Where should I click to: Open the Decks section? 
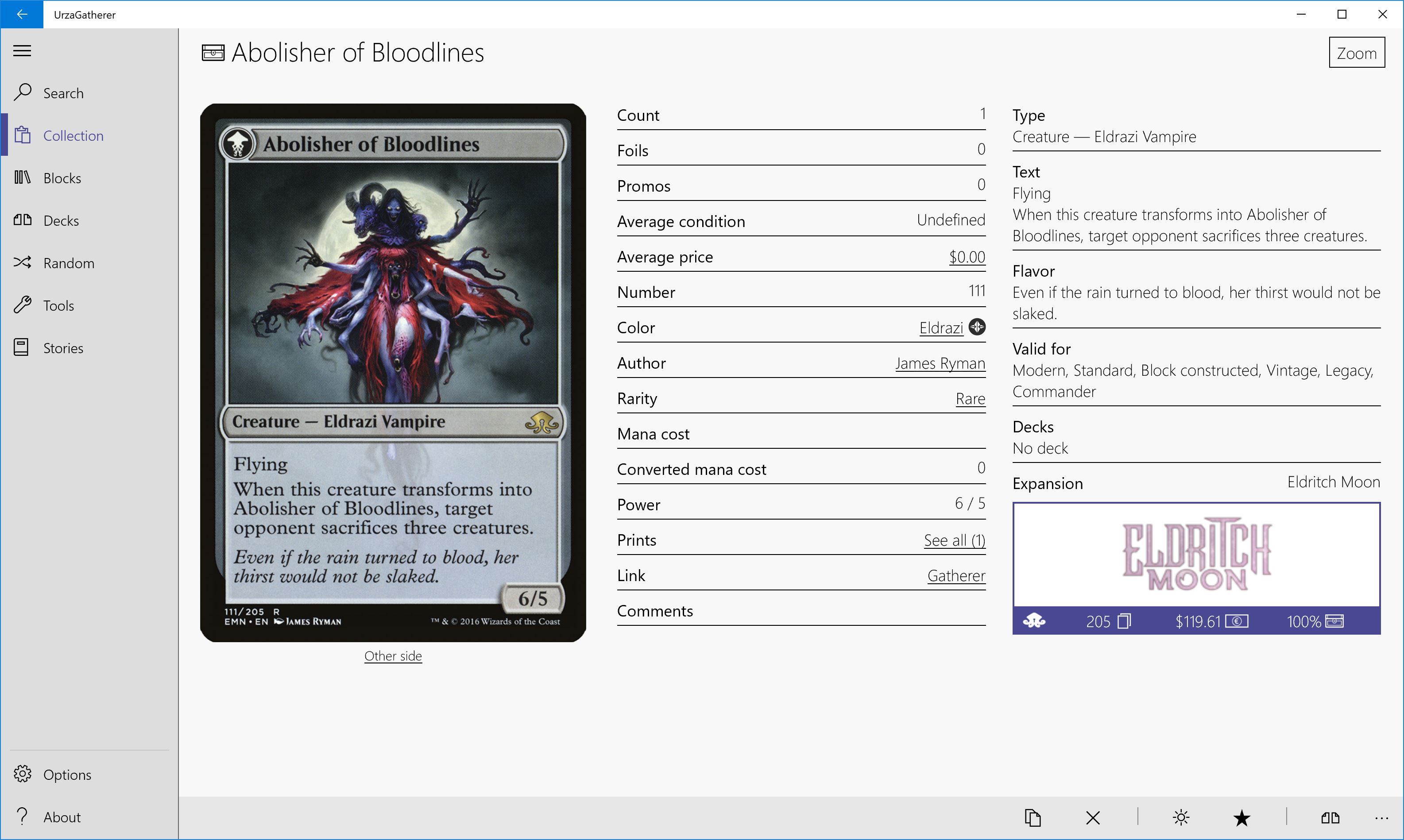pyautogui.click(x=89, y=220)
